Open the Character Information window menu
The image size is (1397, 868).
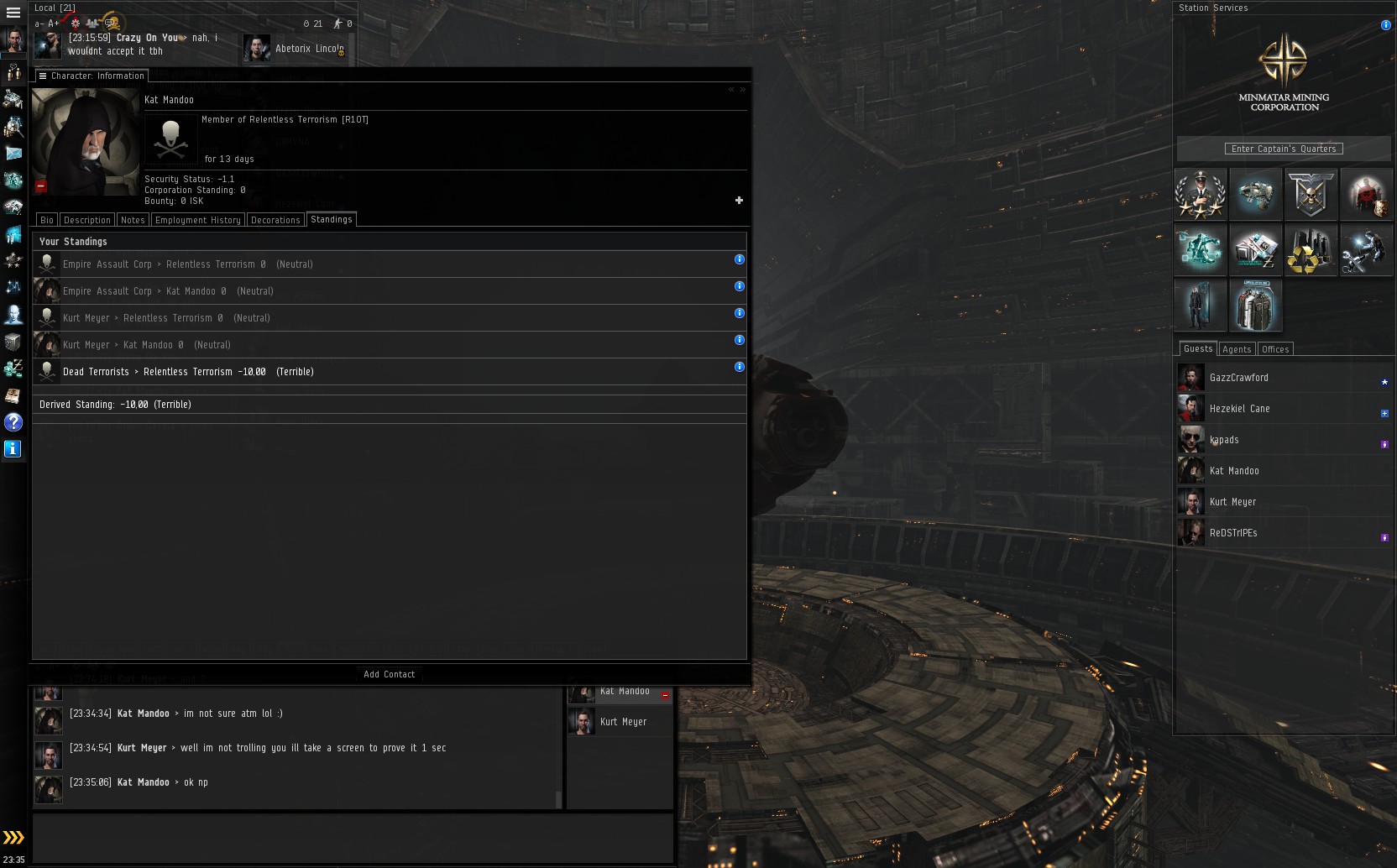pos(43,76)
